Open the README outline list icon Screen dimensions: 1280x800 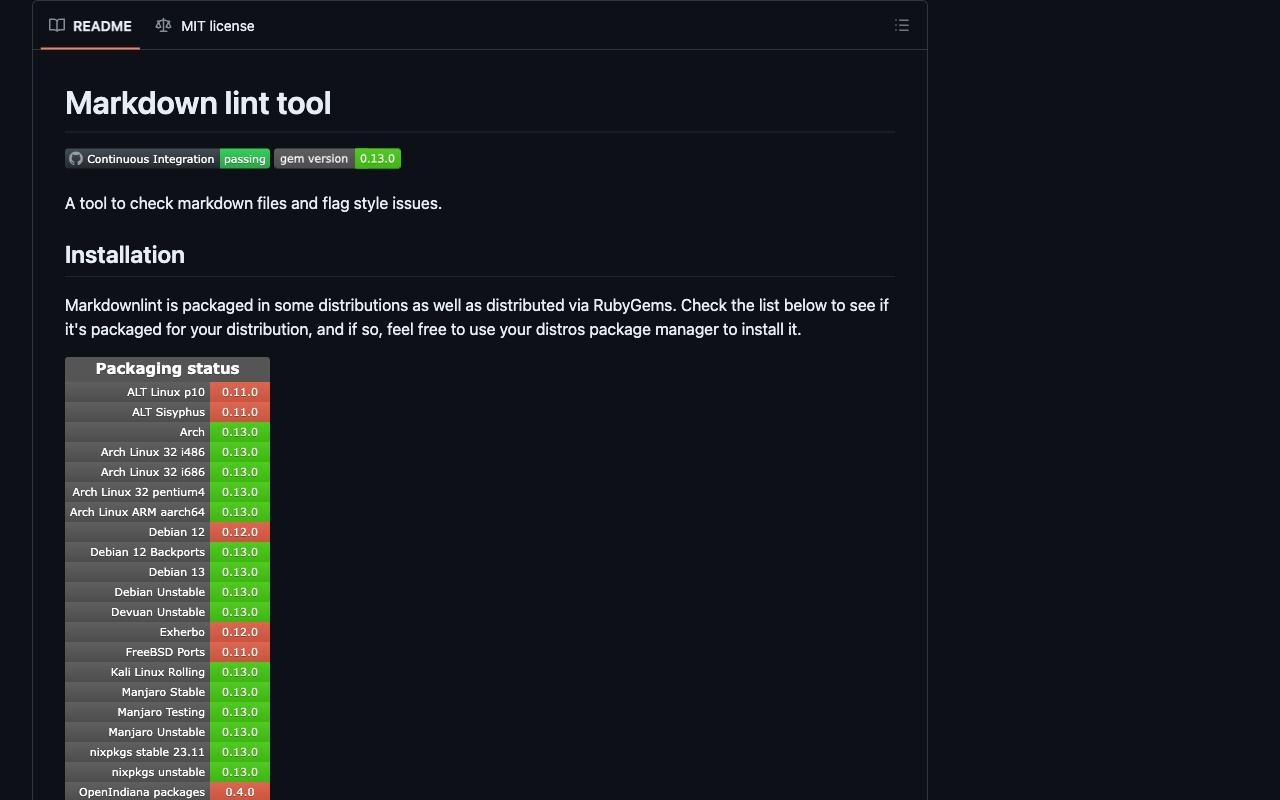point(902,26)
